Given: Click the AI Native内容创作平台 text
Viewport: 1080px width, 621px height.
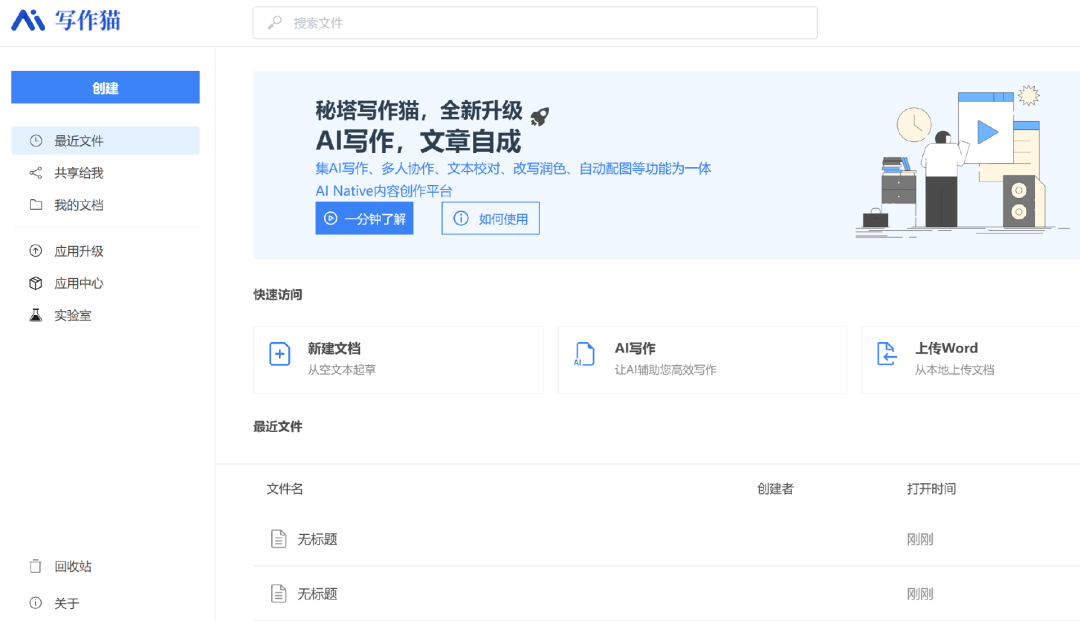Looking at the screenshot, I should tap(384, 191).
